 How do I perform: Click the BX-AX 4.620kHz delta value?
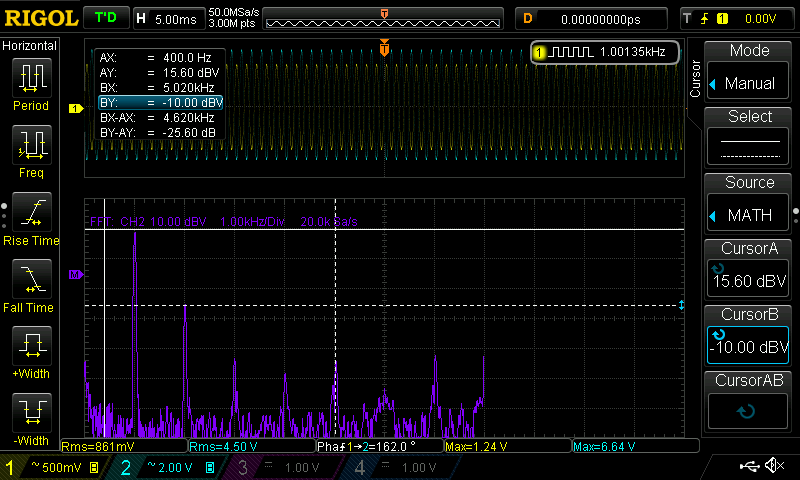coord(188,118)
